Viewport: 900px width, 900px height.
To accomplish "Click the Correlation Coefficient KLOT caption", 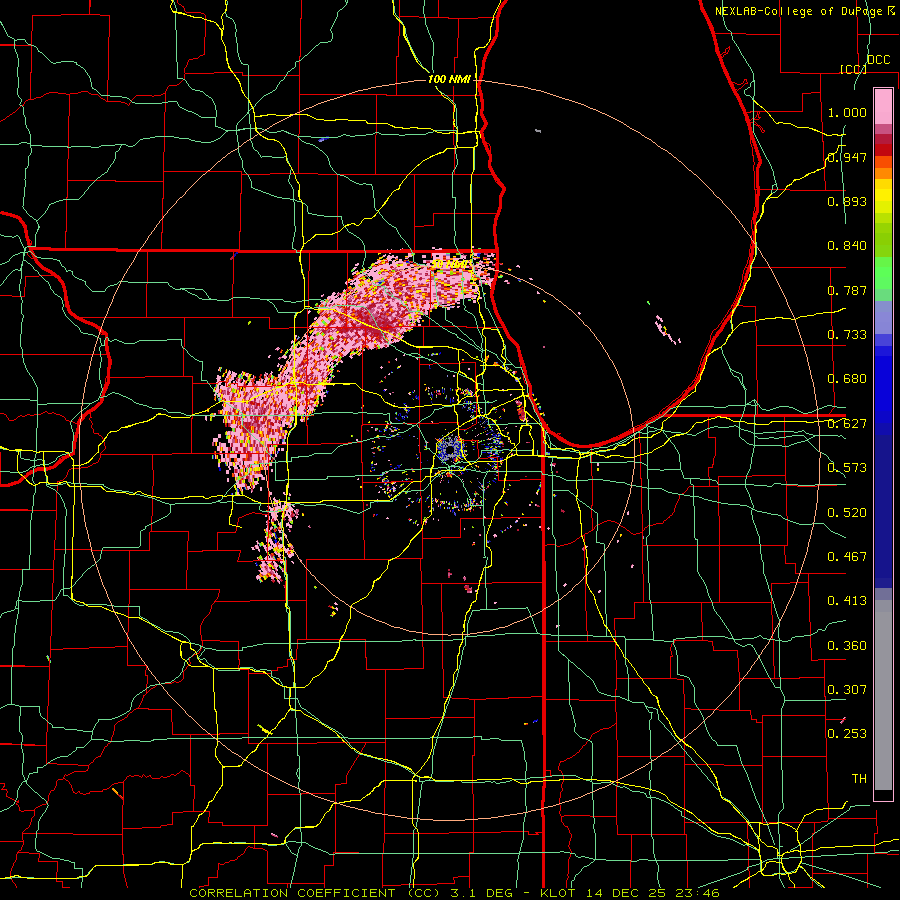I will (x=454, y=893).
